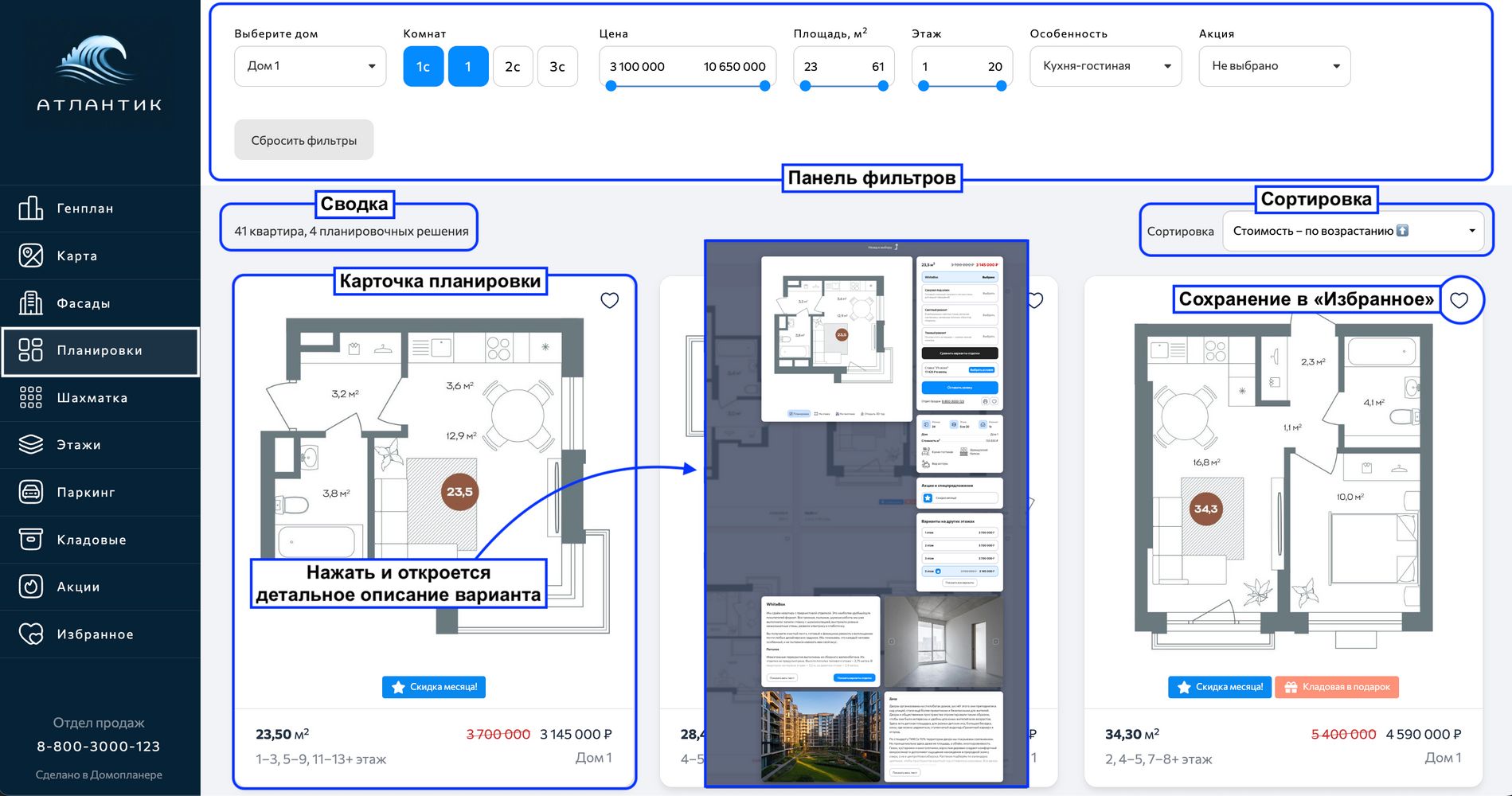The width and height of the screenshot is (1512, 796).
Task: Click the maximum floor slider handle
Action: pos(1001,86)
